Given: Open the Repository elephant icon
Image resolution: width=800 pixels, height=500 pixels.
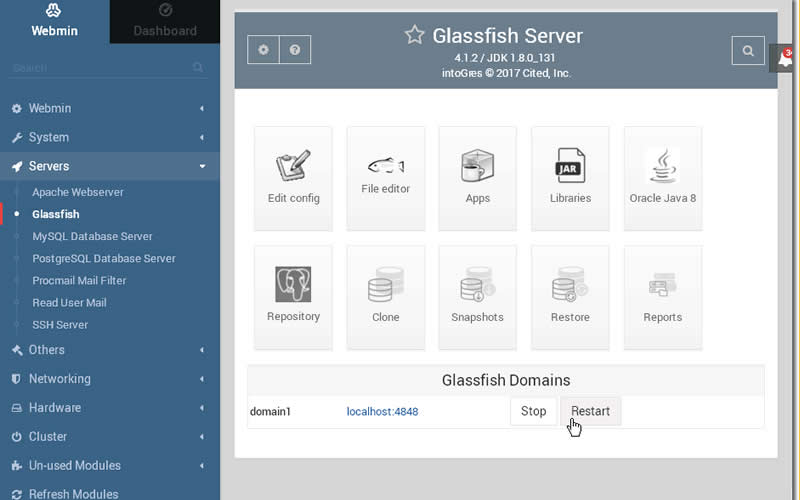Looking at the screenshot, I should click(293, 297).
